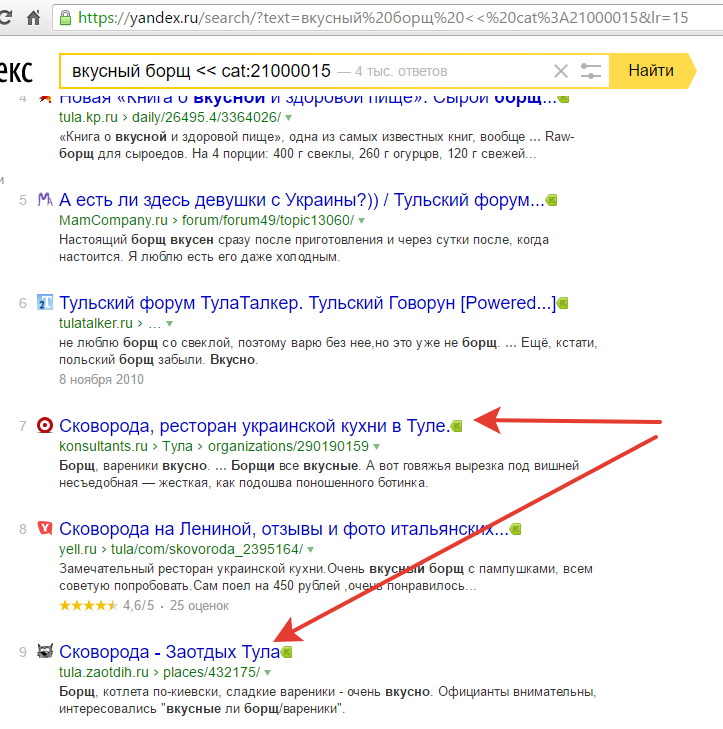Open result 'Сковорода, ресторан украинской кухни в Туле'
This screenshot has height=729, width=723.
[x=254, y=426]
